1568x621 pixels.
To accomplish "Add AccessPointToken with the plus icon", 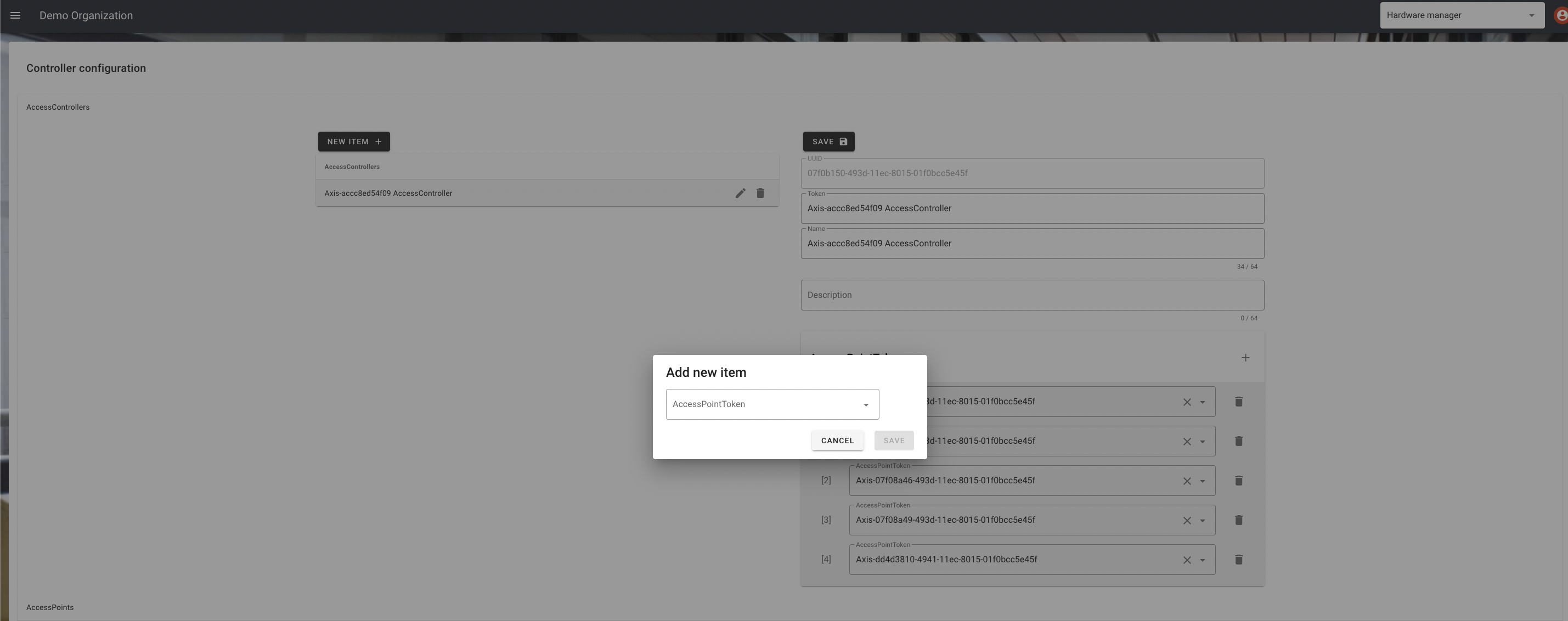I will 1245,358.
